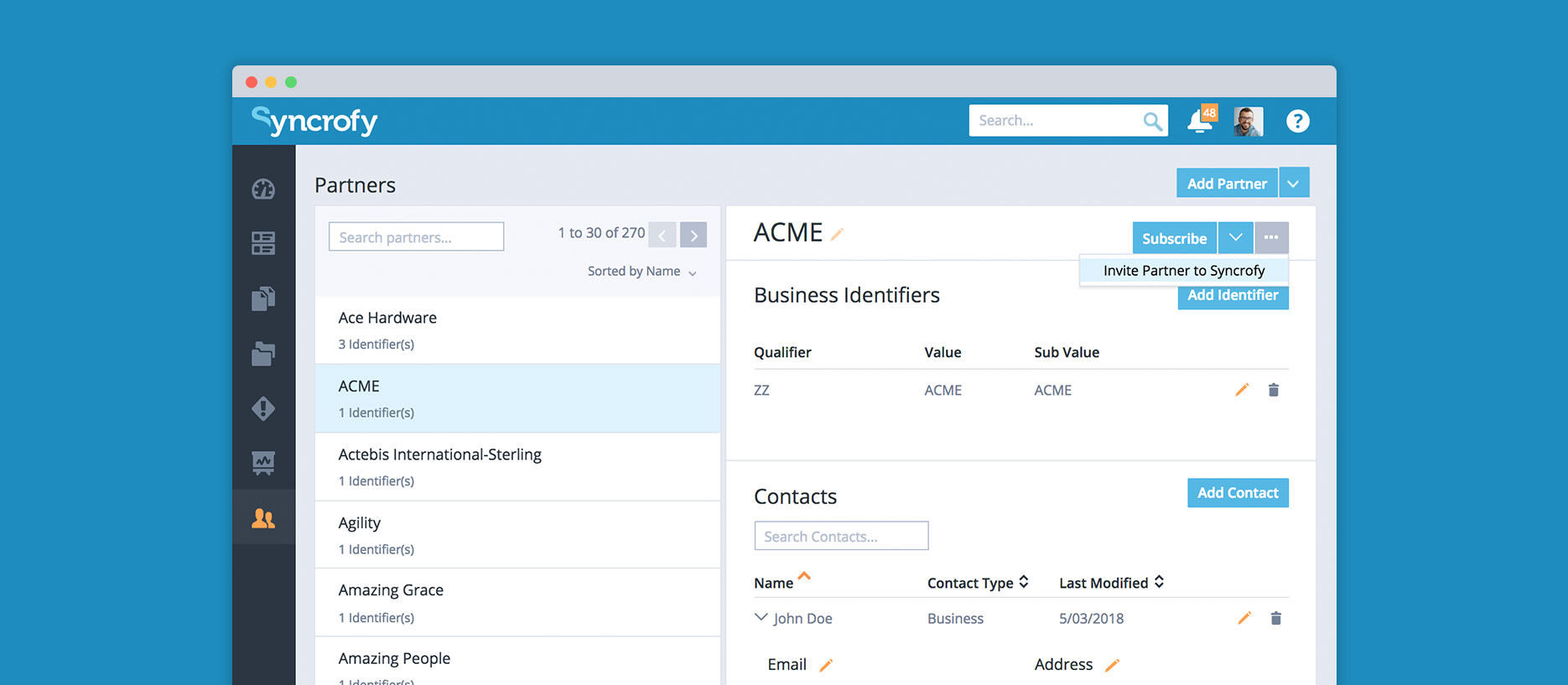The height and width of the screenshot is (685, 1568).
Task: Click the notification bell with 48 badge
Action: click(1201, 121)
